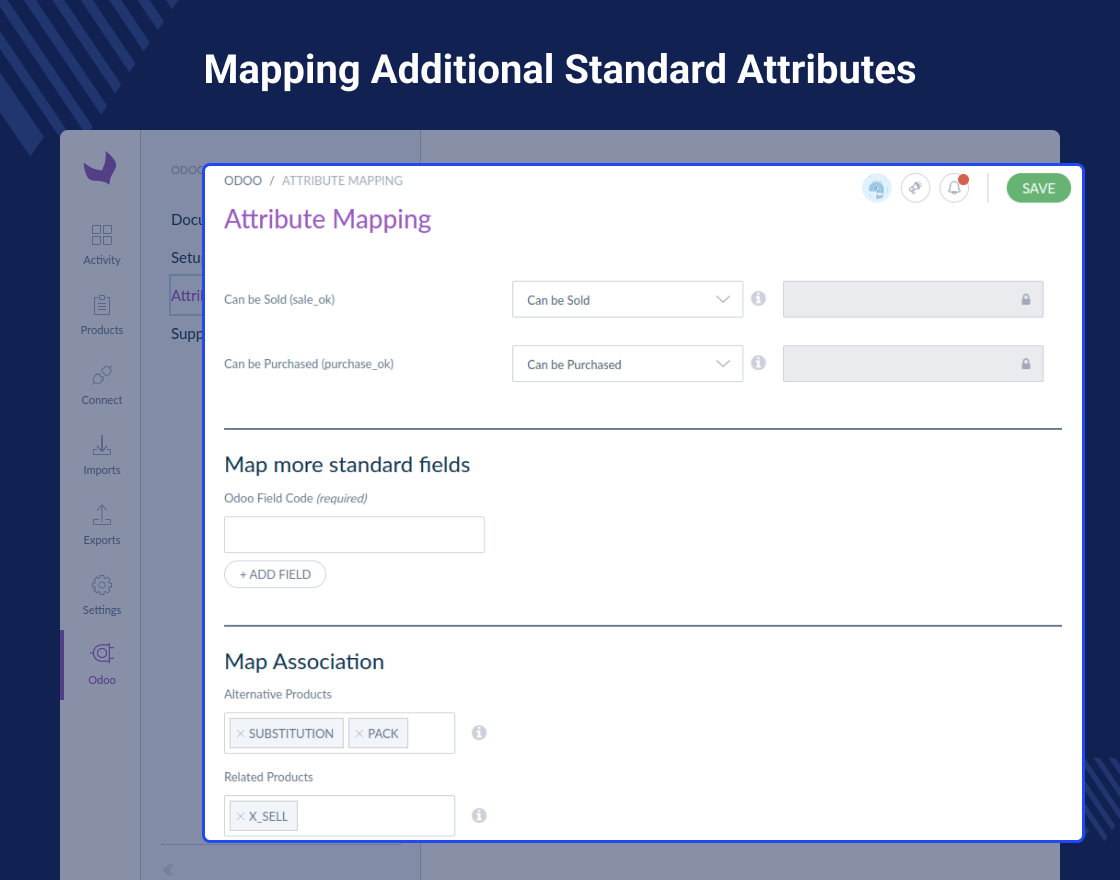1120x880 pixels.
Task: Click the Attribute Mapping page title
Action: [328, 219]
